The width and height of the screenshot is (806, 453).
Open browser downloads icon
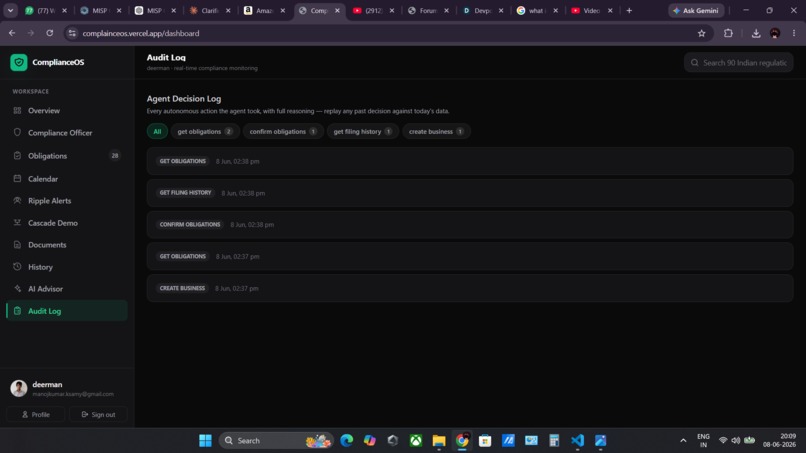click(756, 33)
